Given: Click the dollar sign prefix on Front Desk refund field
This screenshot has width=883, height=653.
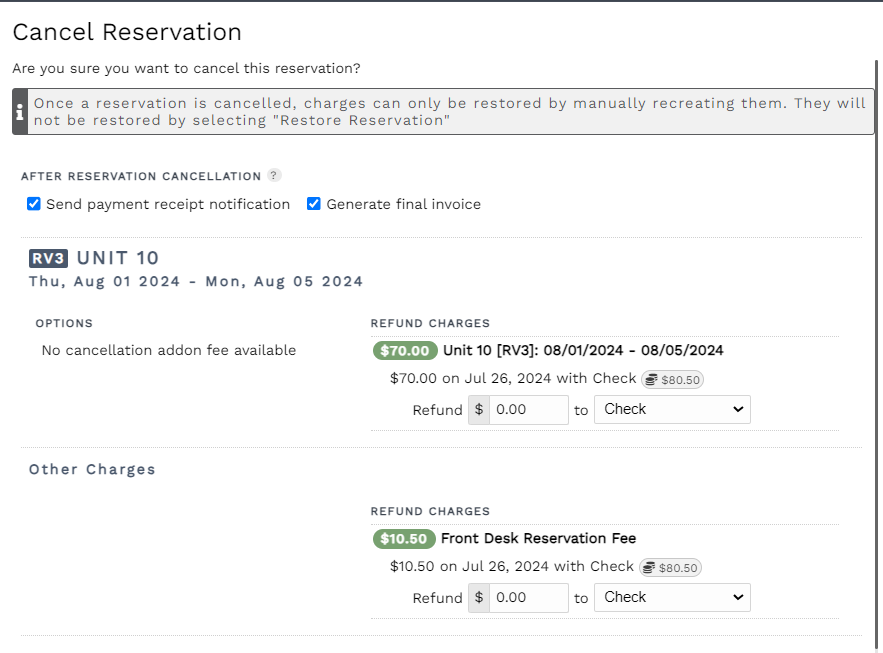Looking at the screenshot, I should coord(477,597).
